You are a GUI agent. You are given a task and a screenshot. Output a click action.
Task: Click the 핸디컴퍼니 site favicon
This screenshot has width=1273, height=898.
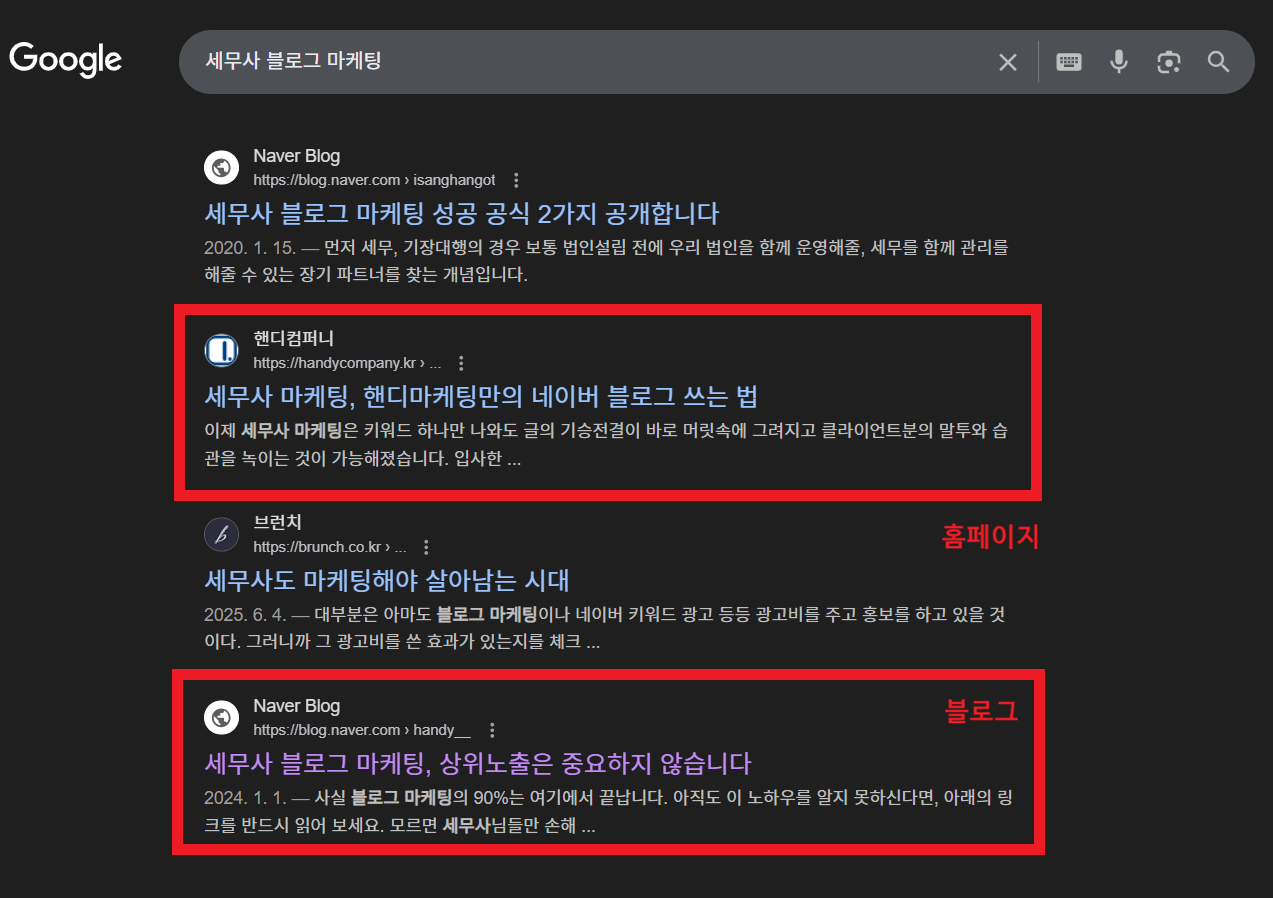pyautogui.click(x=221, y=350)
